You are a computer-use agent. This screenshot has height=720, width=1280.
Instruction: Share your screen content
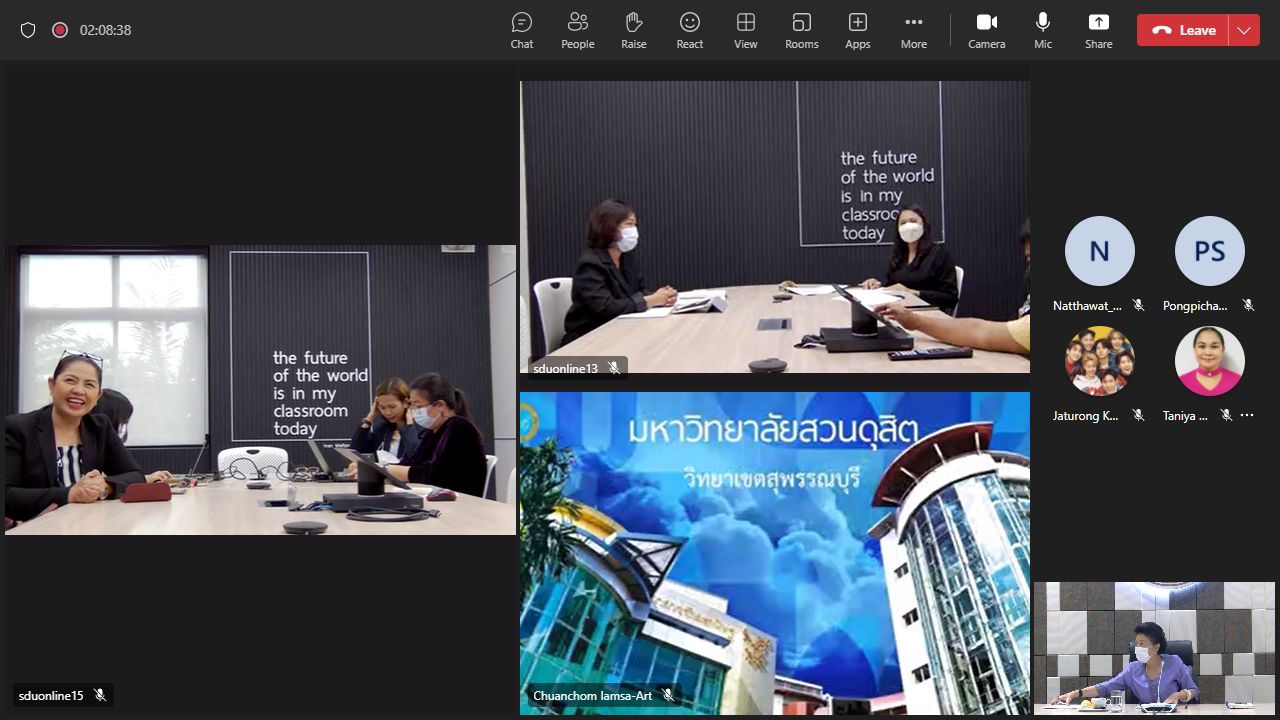coord(1098,30)
